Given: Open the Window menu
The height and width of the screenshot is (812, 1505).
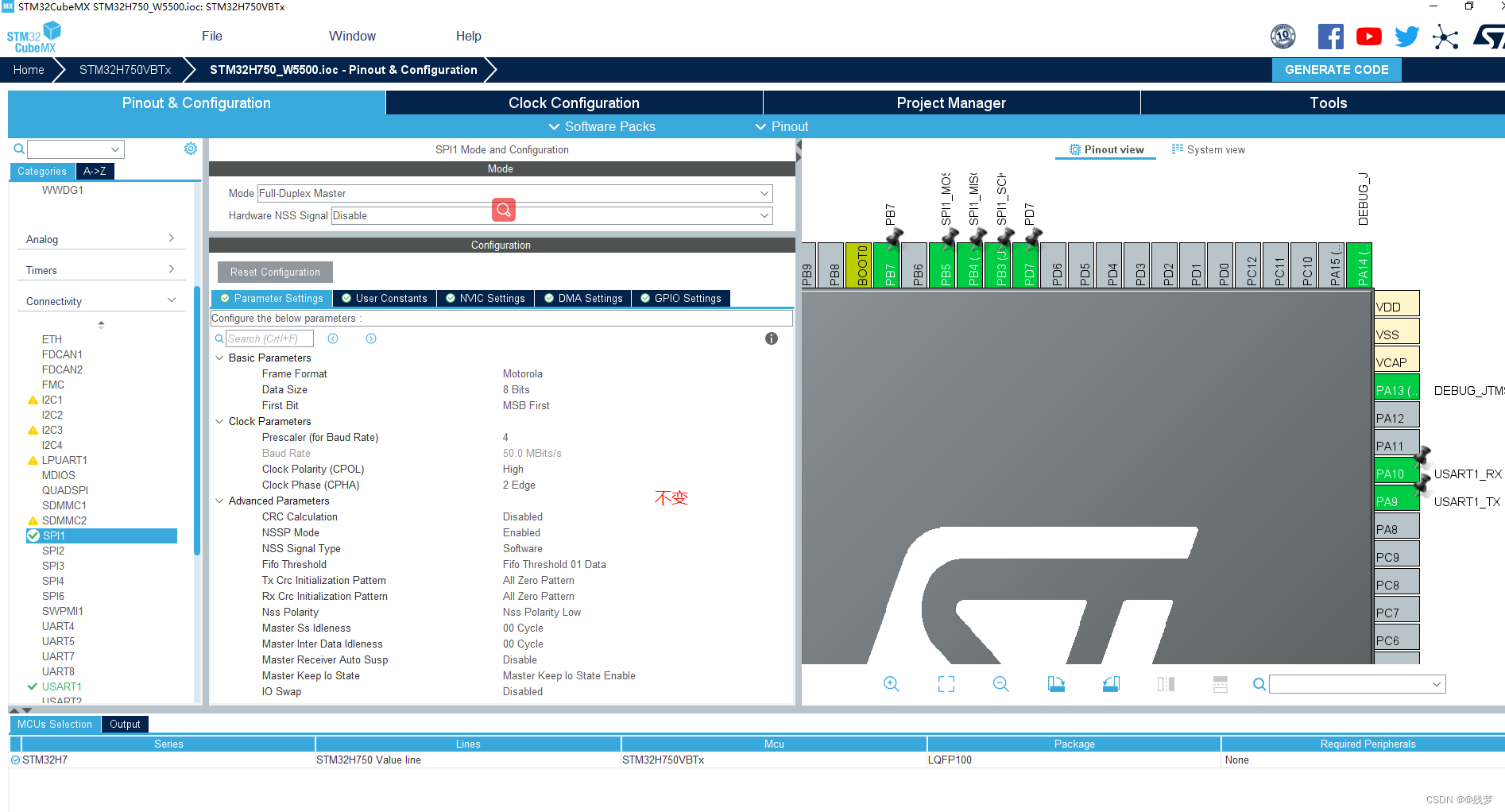Looking at the screenshot, I should [352, 36].
